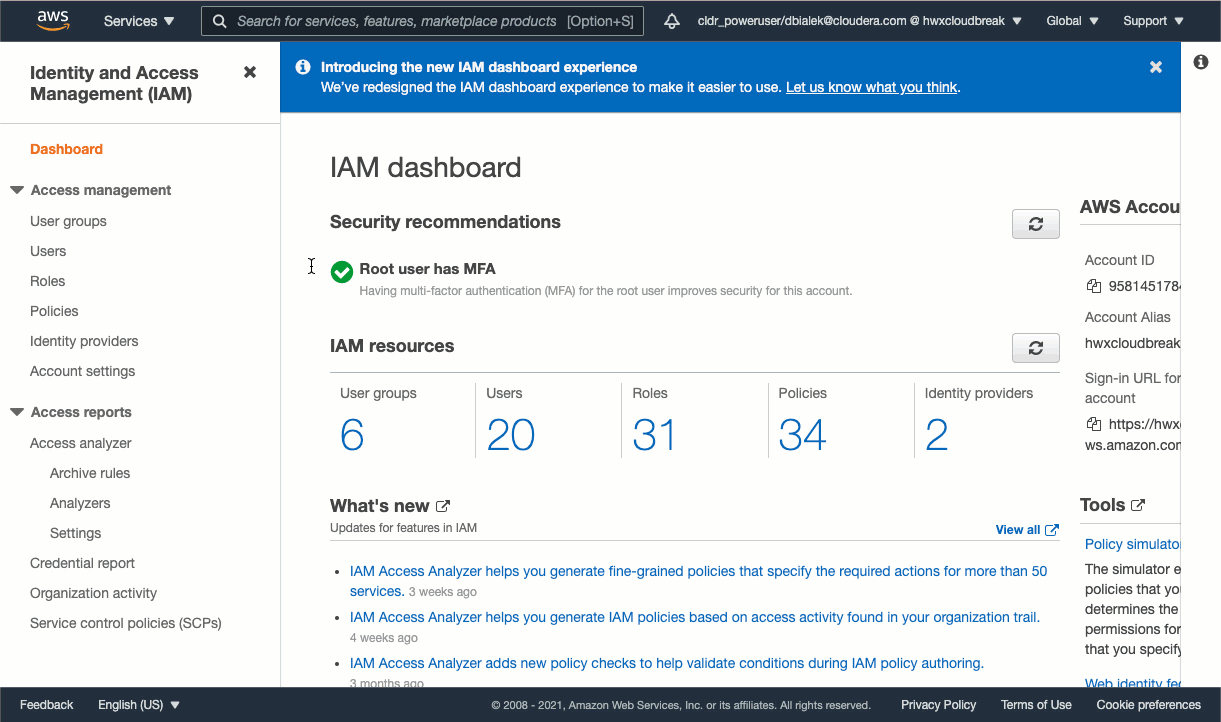1221x722 pixels.
Task: Click the 'Let us know what you think' link
Action: pos(871,87)
